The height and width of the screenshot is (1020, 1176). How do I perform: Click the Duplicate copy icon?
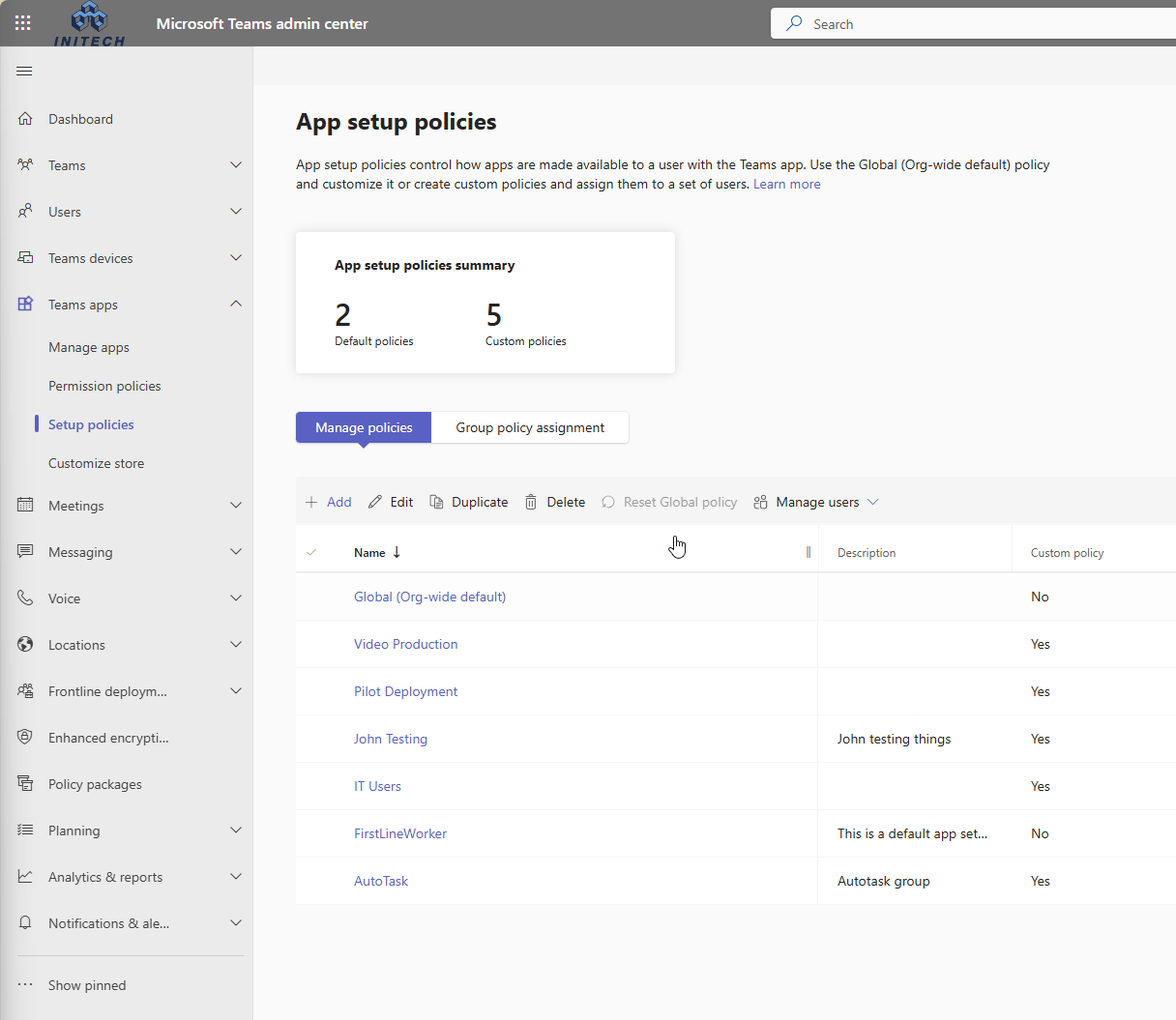(436, 502)
